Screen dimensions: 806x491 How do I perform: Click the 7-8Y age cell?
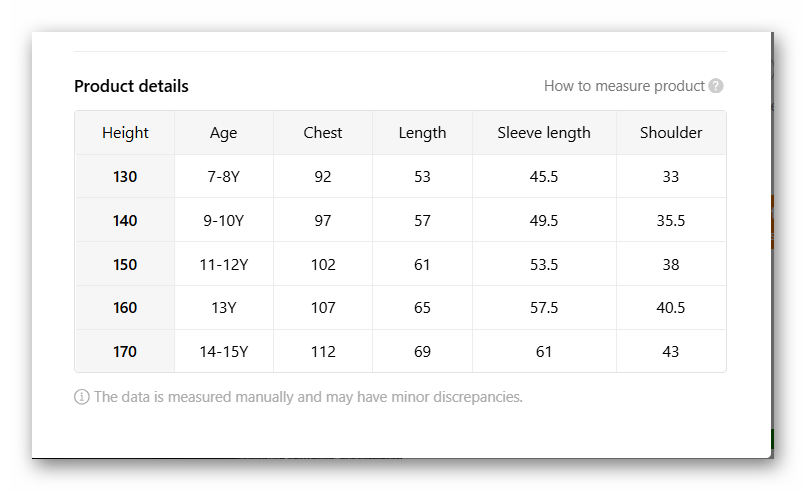point(224,177)
